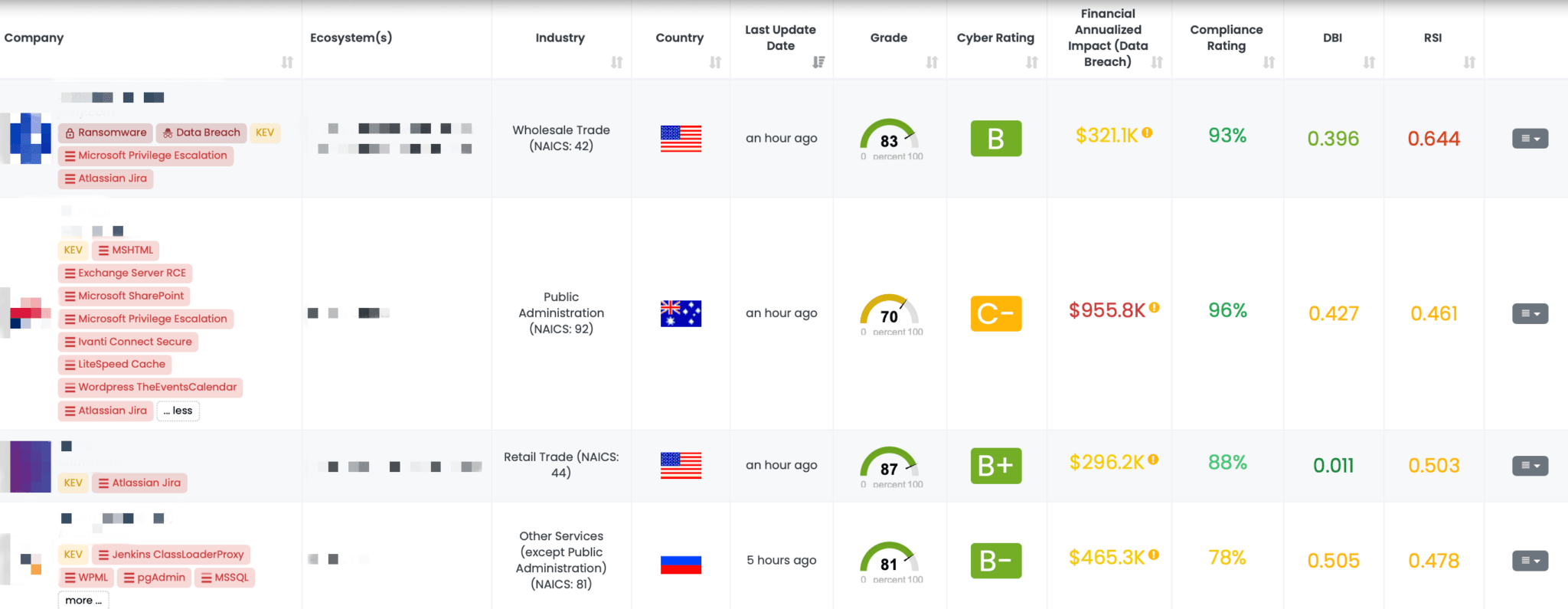Select the Exchange Server RCE tag
The height and width of the screenshot is (609, 1568).
pyautogui.click(x=125, y=273)
